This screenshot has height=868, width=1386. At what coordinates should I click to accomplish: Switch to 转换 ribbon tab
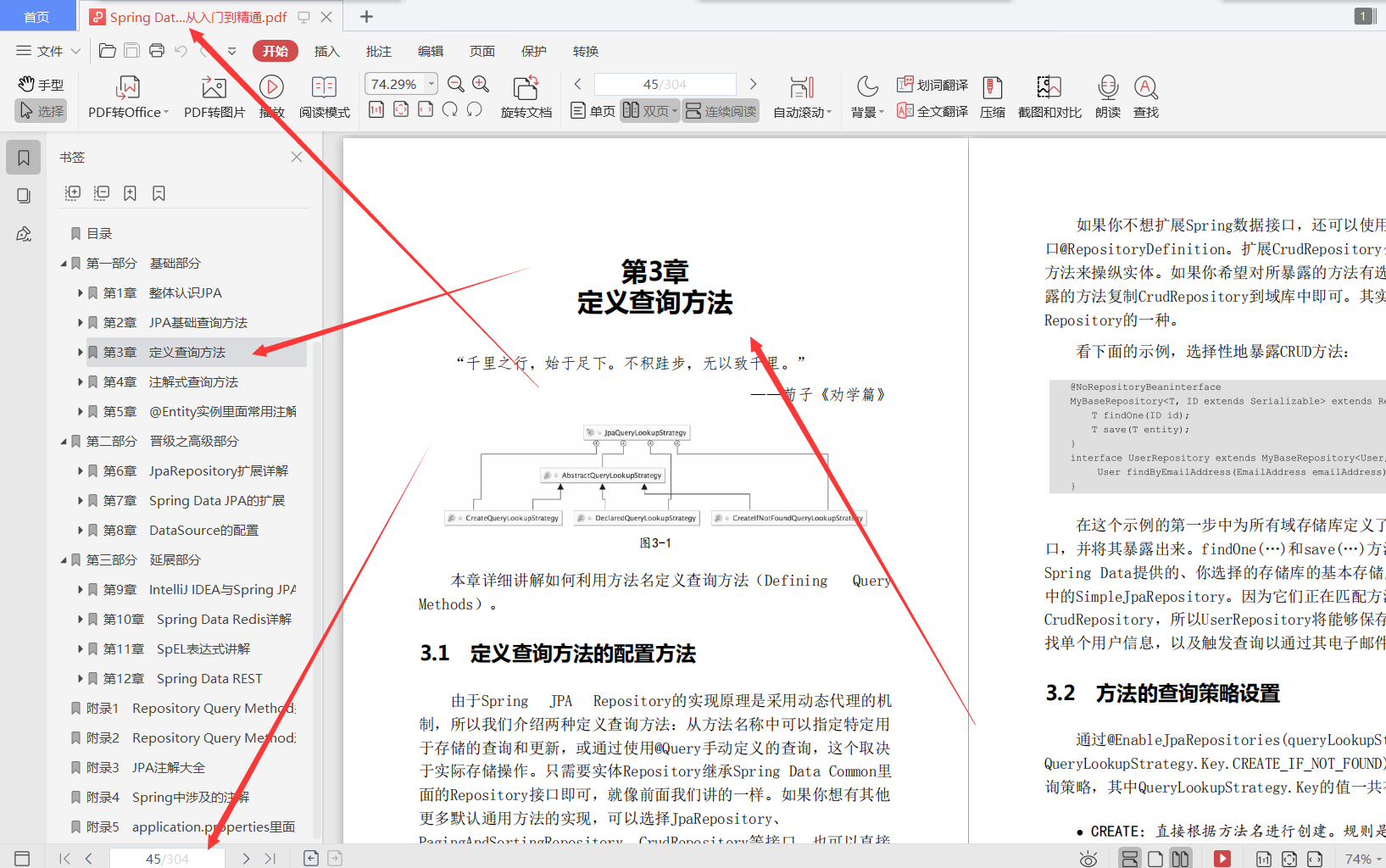tap(586, 51)
